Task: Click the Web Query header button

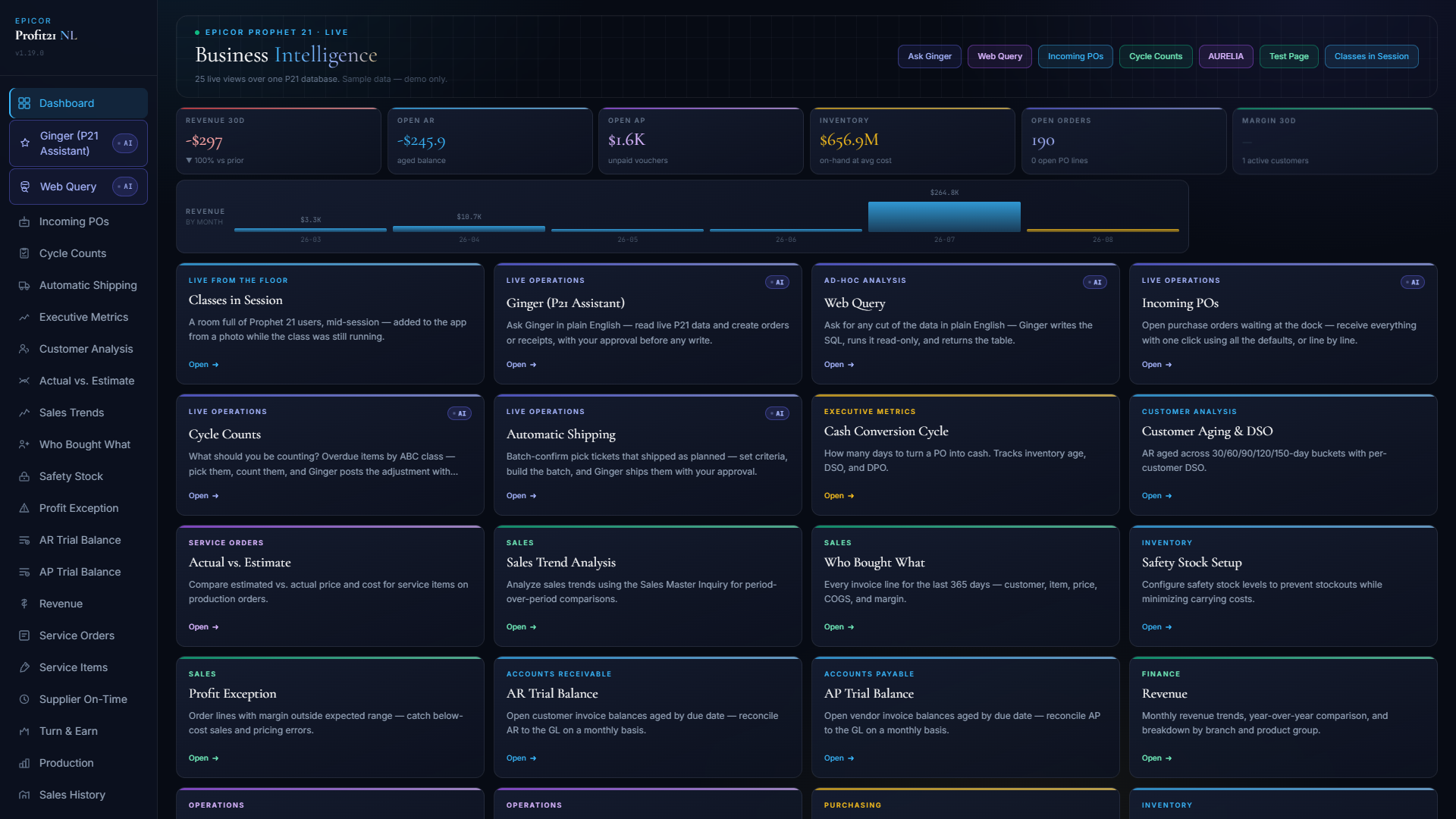Action: pos(999,56)
